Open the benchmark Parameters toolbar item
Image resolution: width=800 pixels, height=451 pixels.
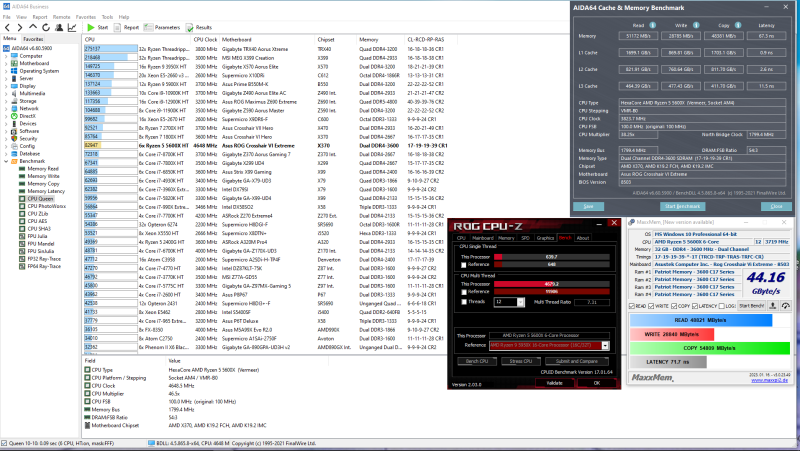click(x=162, y=28)
